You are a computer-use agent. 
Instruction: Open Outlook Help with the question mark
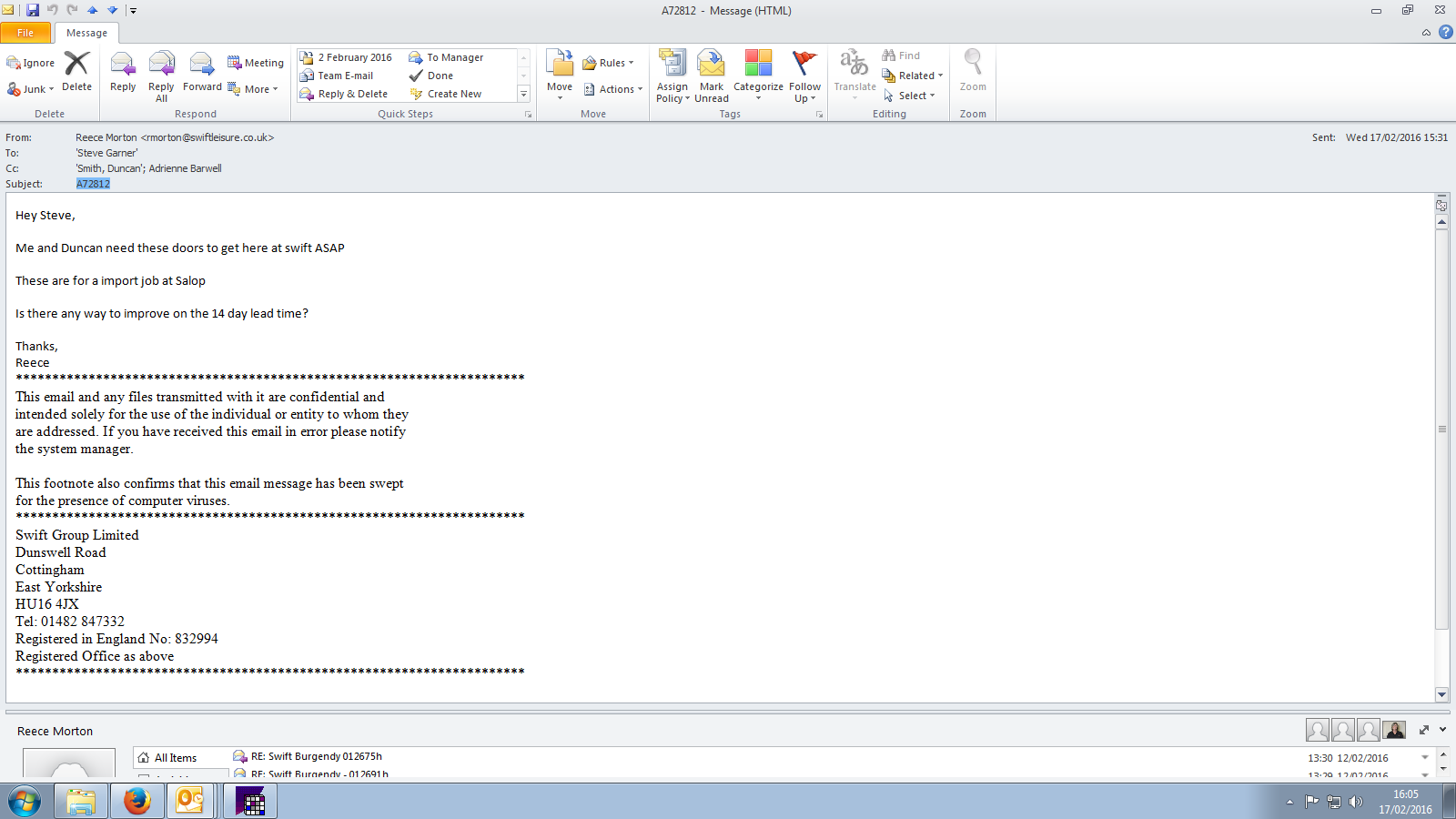click(1445, 32)
